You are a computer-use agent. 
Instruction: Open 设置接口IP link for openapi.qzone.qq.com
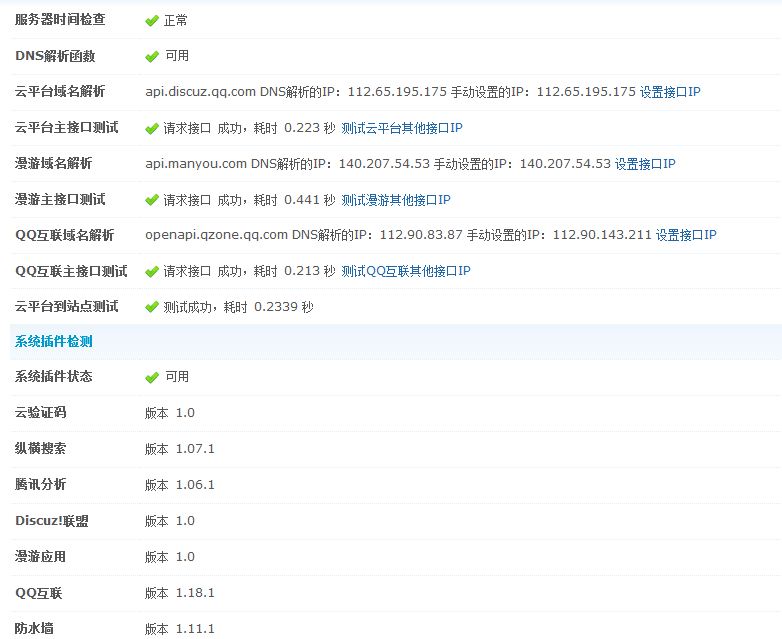click(x=686, y=235)
